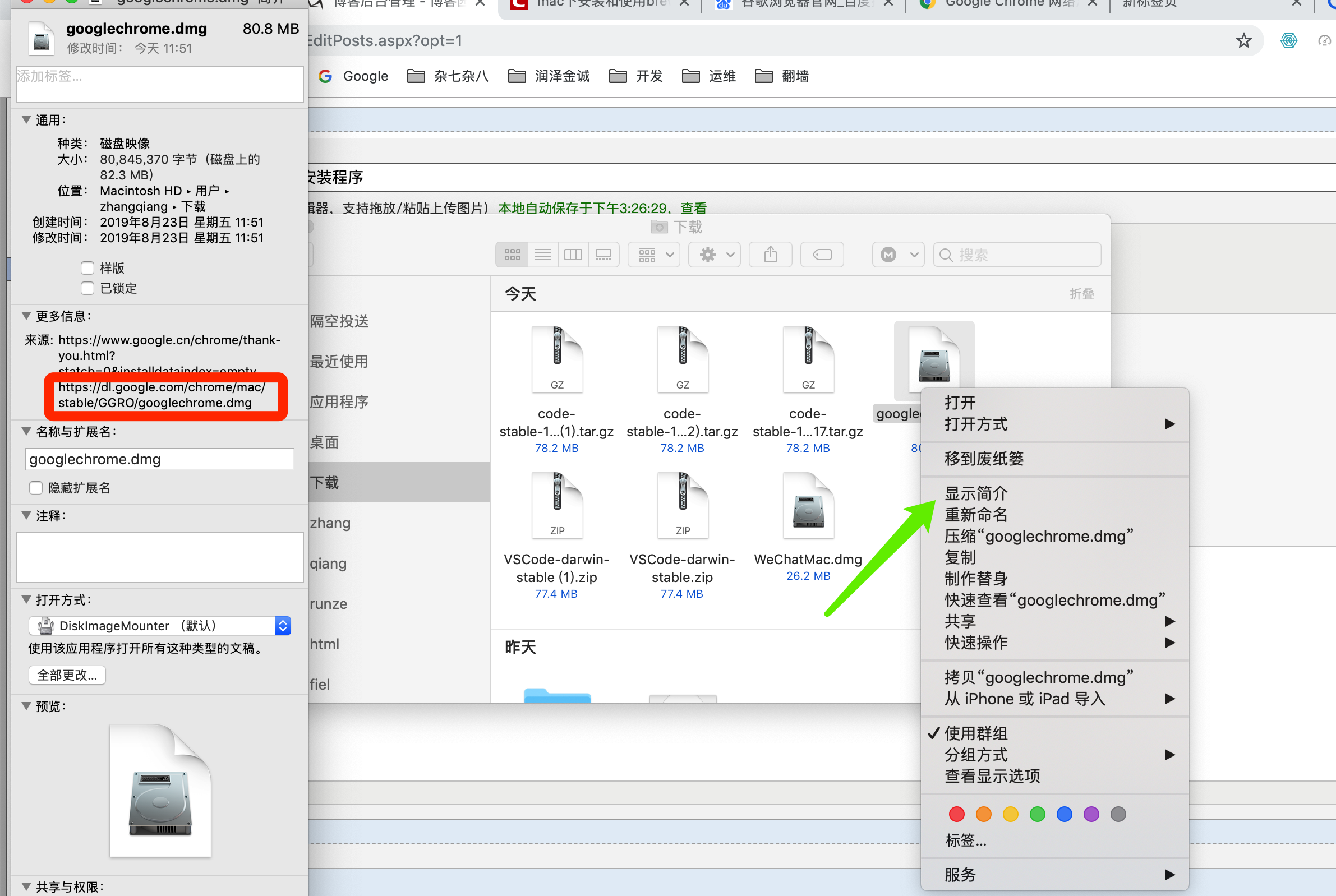Click 折叠 to collapse 今天 group
This screenshot has width=1336, height=896.
pyautogui.click(x=1081, y=294)
